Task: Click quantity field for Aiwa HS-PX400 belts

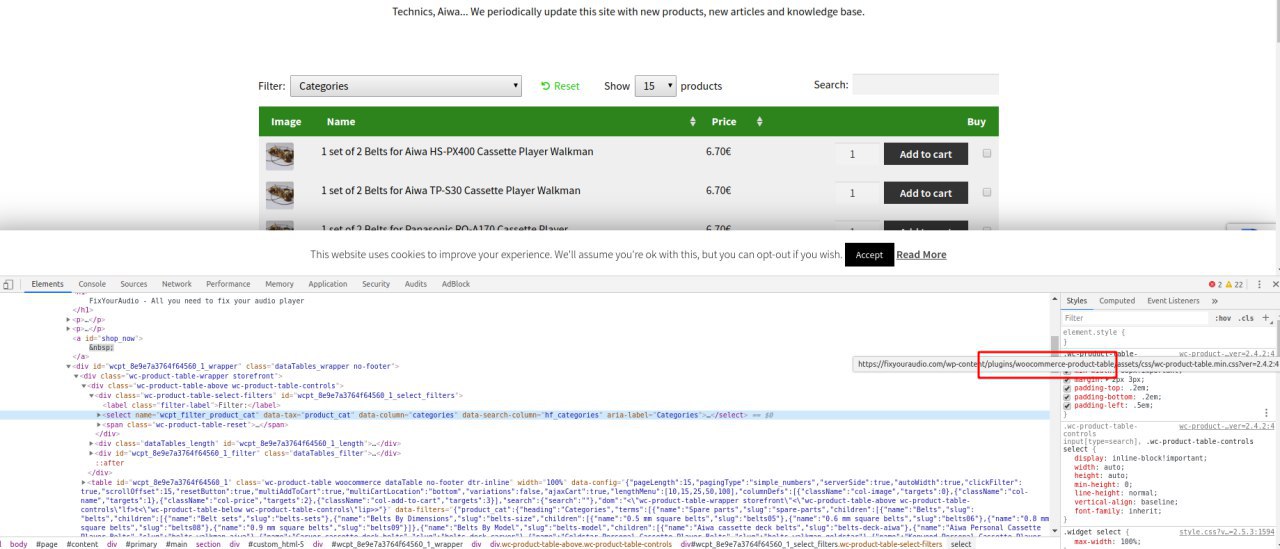Action: coord(856,154)
